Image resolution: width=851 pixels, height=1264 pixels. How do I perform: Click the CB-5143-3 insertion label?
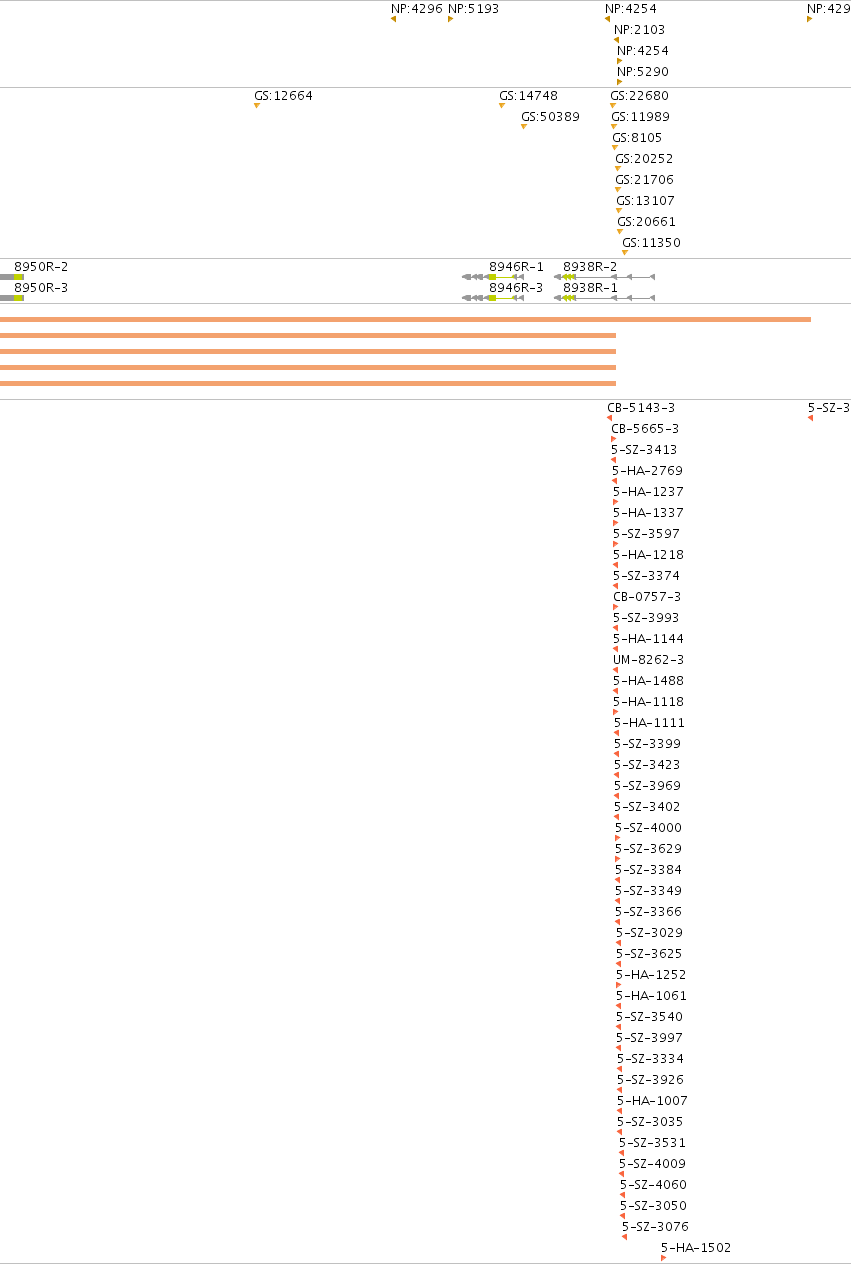coord(641,408)
